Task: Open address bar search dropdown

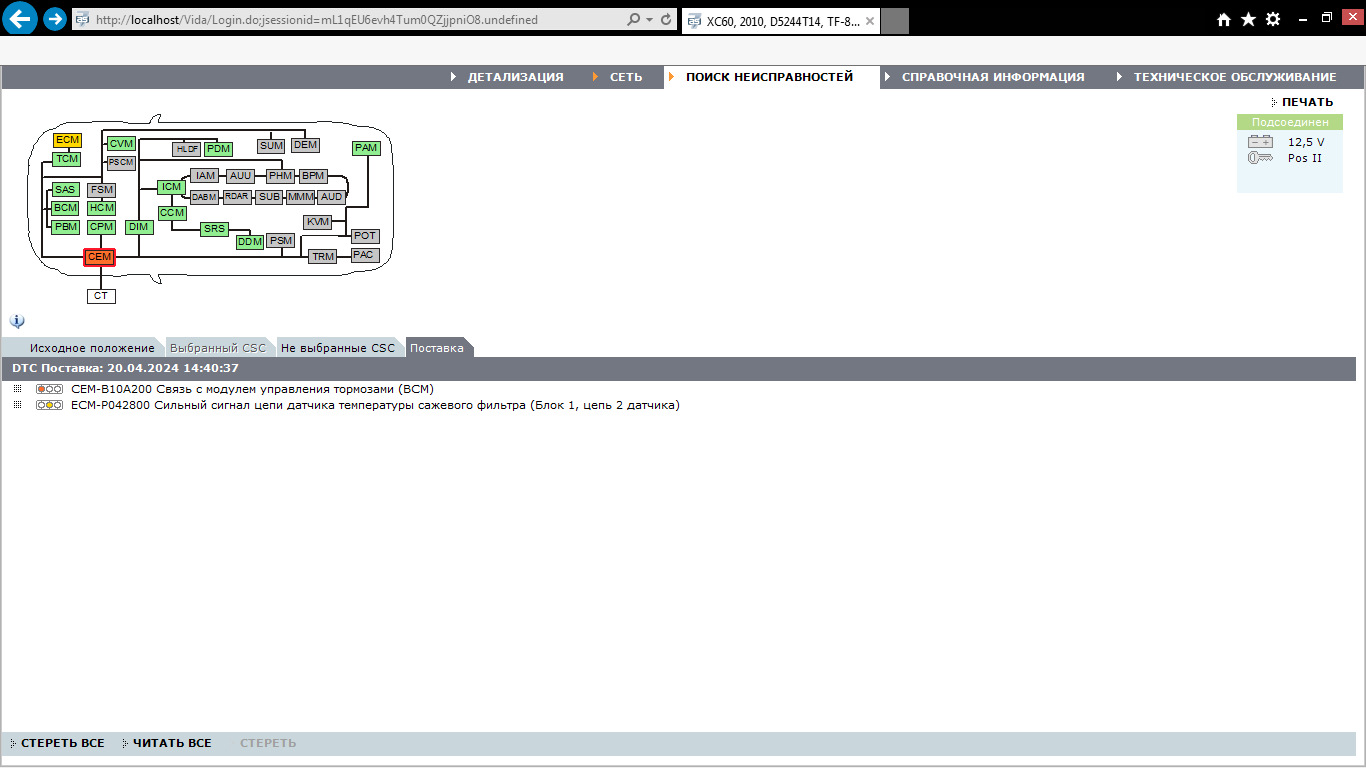Action: coord(650,19)
